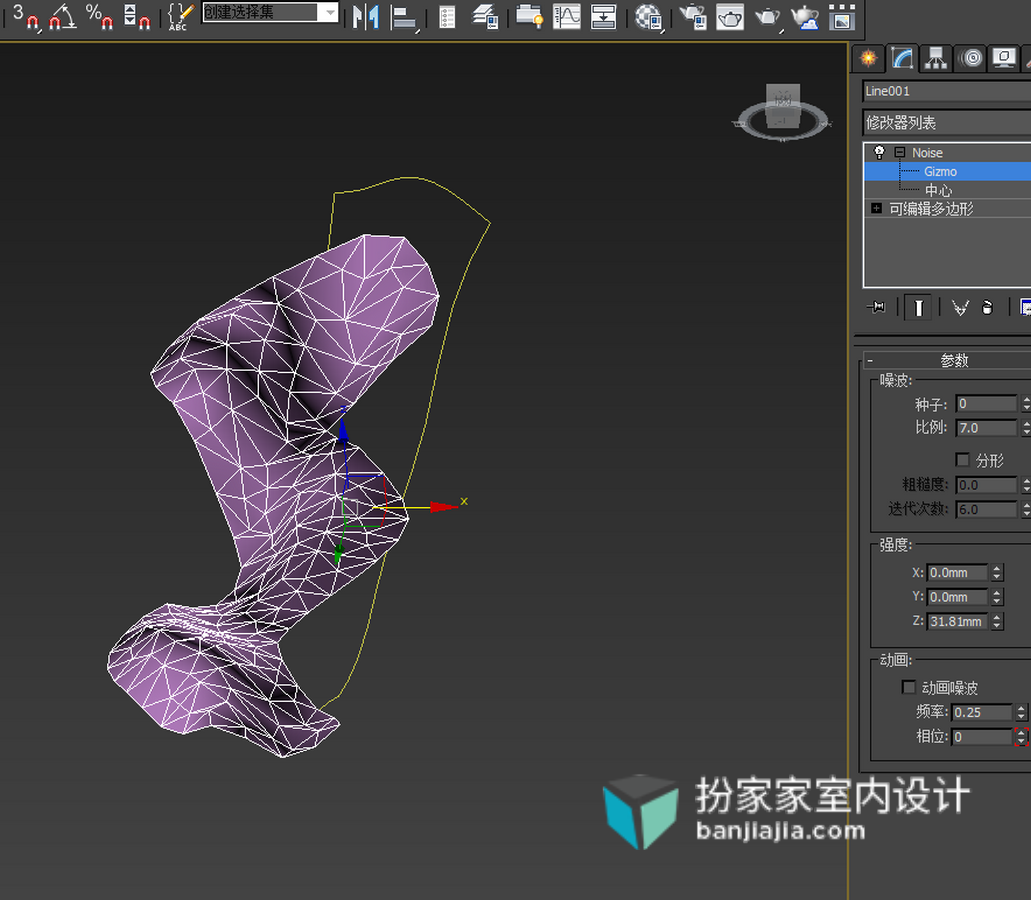The height and width of the screenshot is (900, 1031).
Task: Click Pin Stack icon
Action: pos(876,307)
